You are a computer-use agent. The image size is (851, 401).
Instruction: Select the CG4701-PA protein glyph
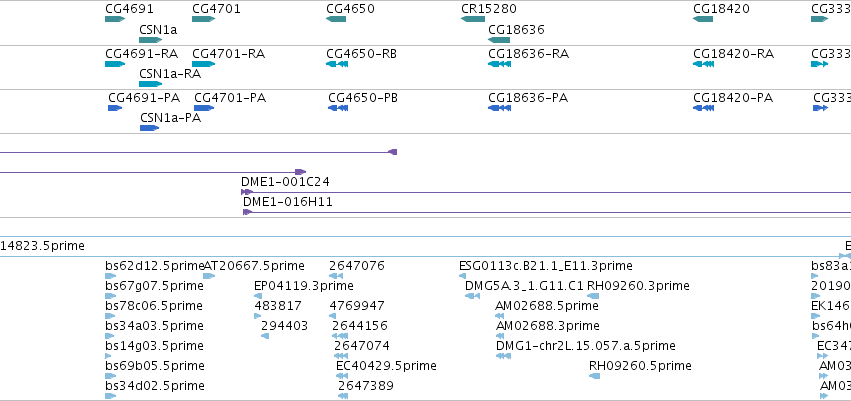(x=204, y=108)
